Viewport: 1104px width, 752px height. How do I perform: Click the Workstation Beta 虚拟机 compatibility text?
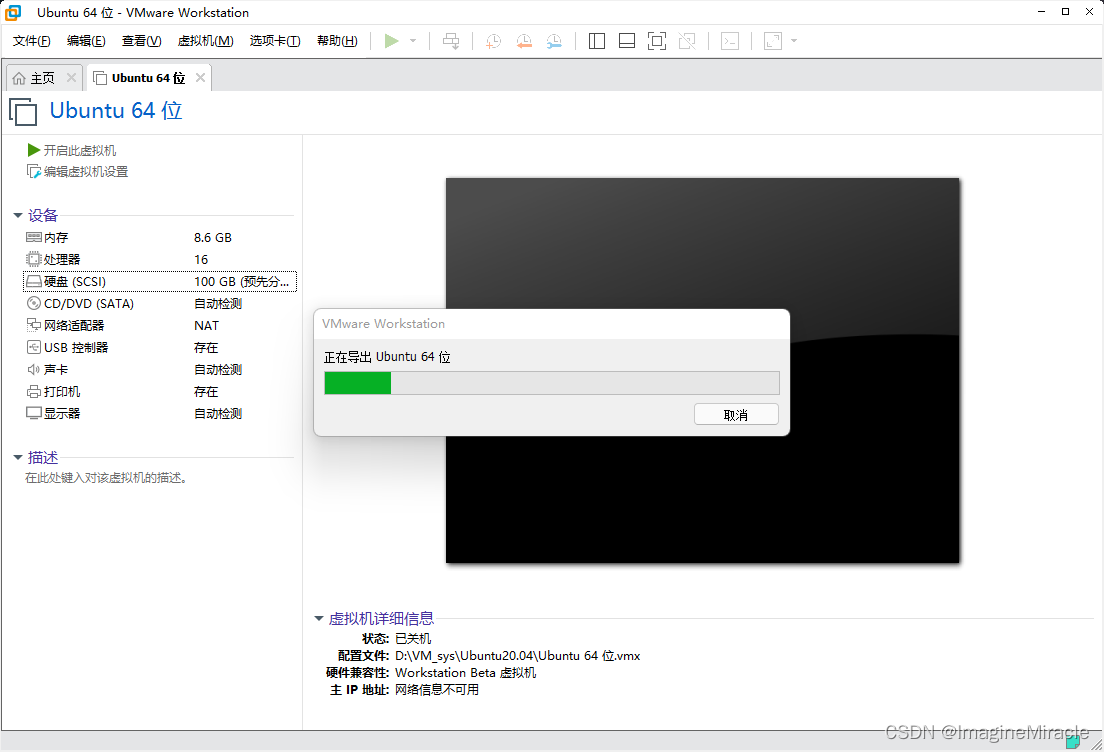tap(465, 672)
